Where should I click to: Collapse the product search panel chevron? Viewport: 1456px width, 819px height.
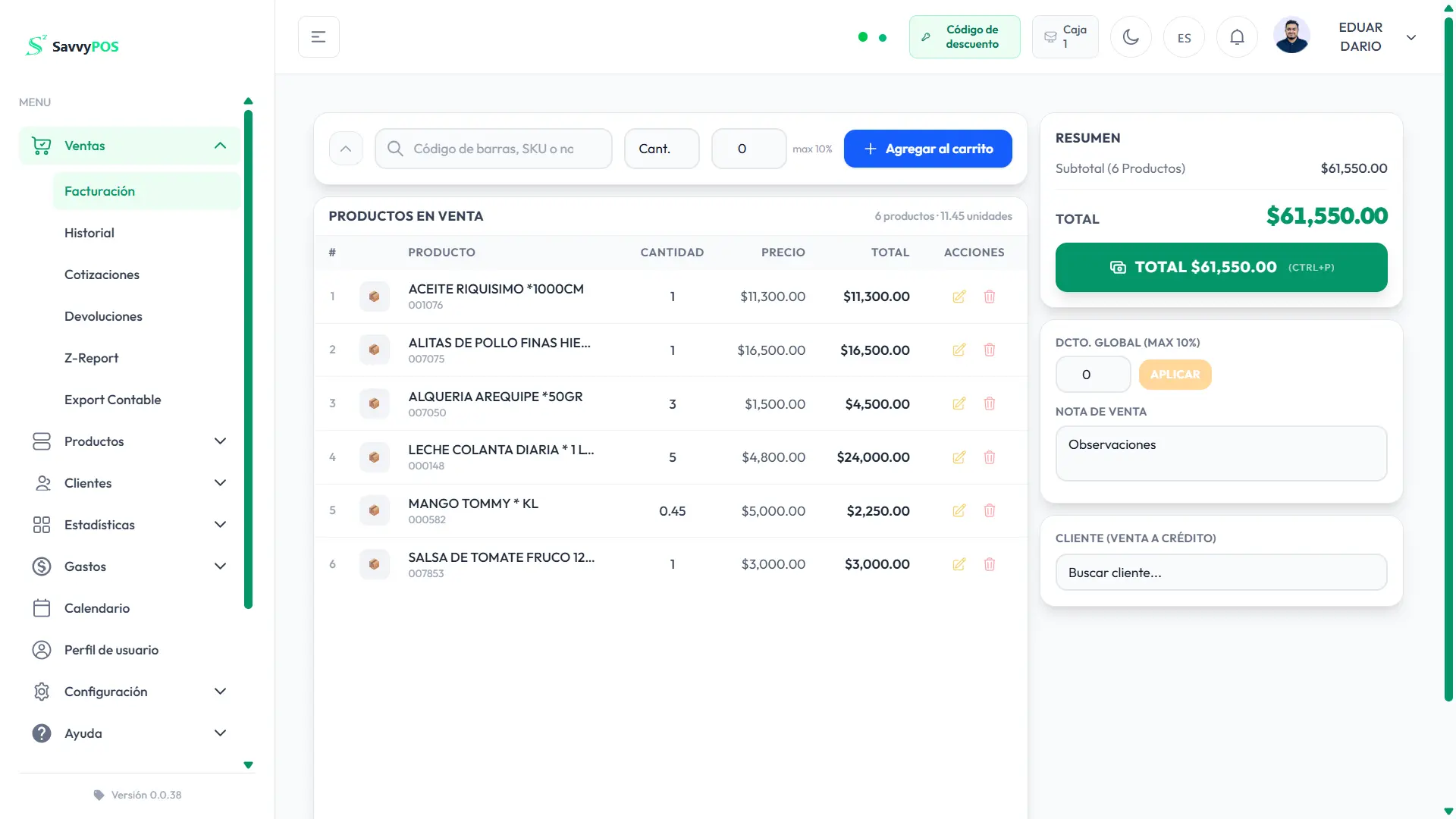click(x=346, y=149)
